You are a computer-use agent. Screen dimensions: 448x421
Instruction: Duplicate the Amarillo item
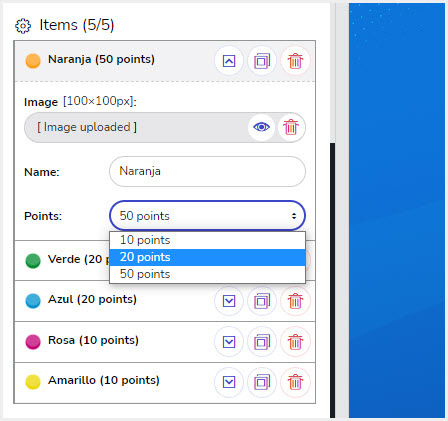click(x=262, y=382)
